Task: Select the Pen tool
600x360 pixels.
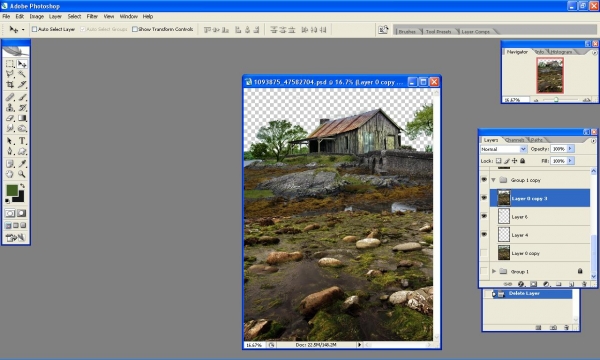Action: click(x=10, y=151)
